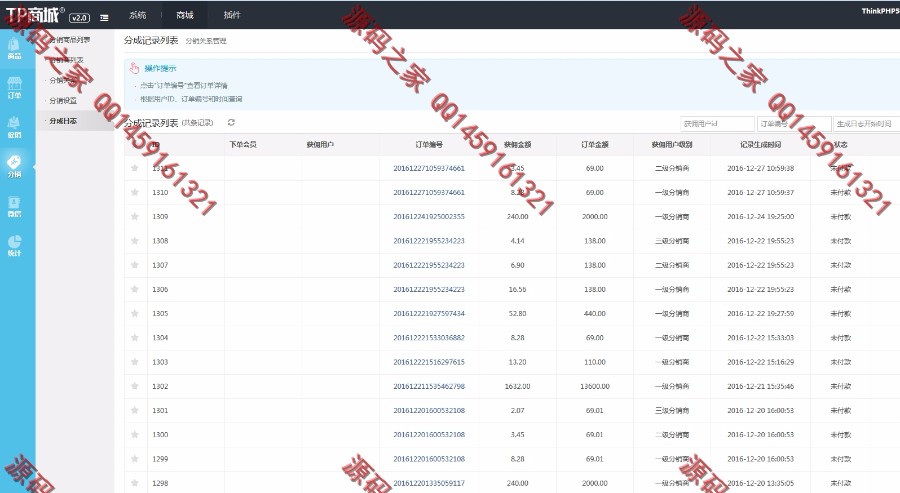Open order link 201612211535462798
The width and height of the screenshot is (900, 493).
click(x=429, y=386)
